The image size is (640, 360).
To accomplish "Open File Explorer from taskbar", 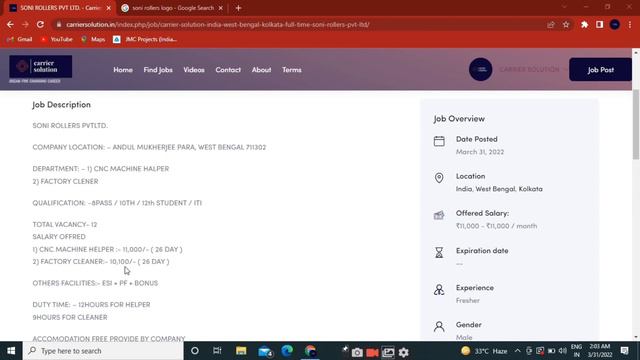I will click(x=241, y=351).
